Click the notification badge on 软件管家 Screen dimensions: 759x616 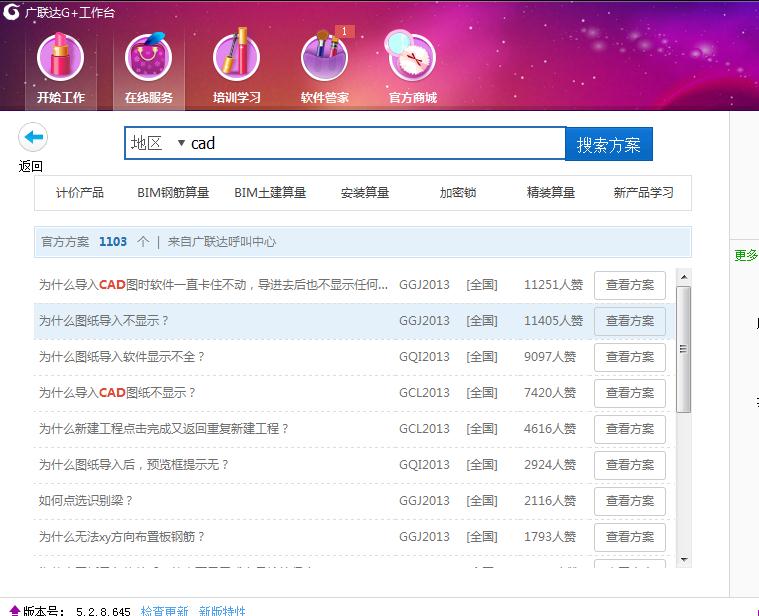[x=344, y=31]
